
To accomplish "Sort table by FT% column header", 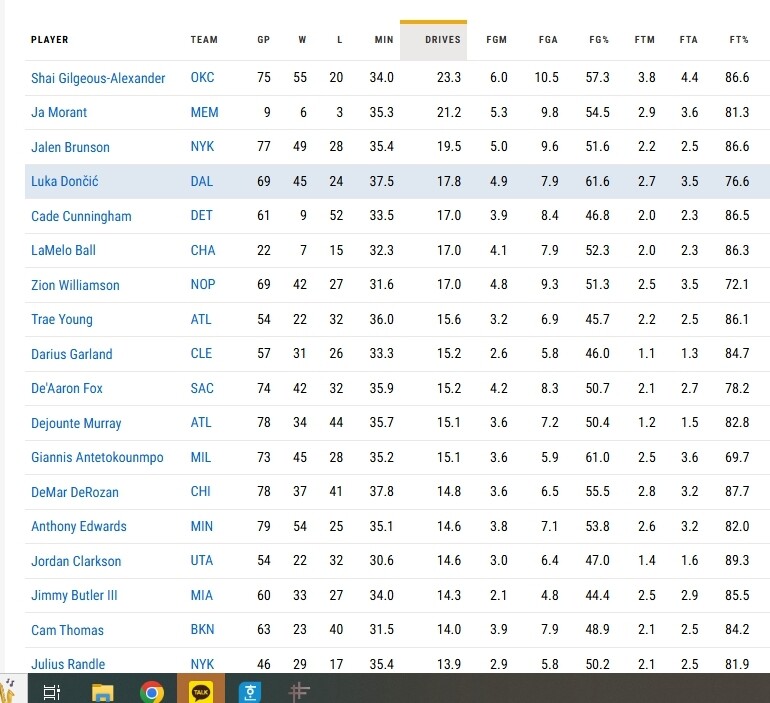I will click(x=739, y=40).
